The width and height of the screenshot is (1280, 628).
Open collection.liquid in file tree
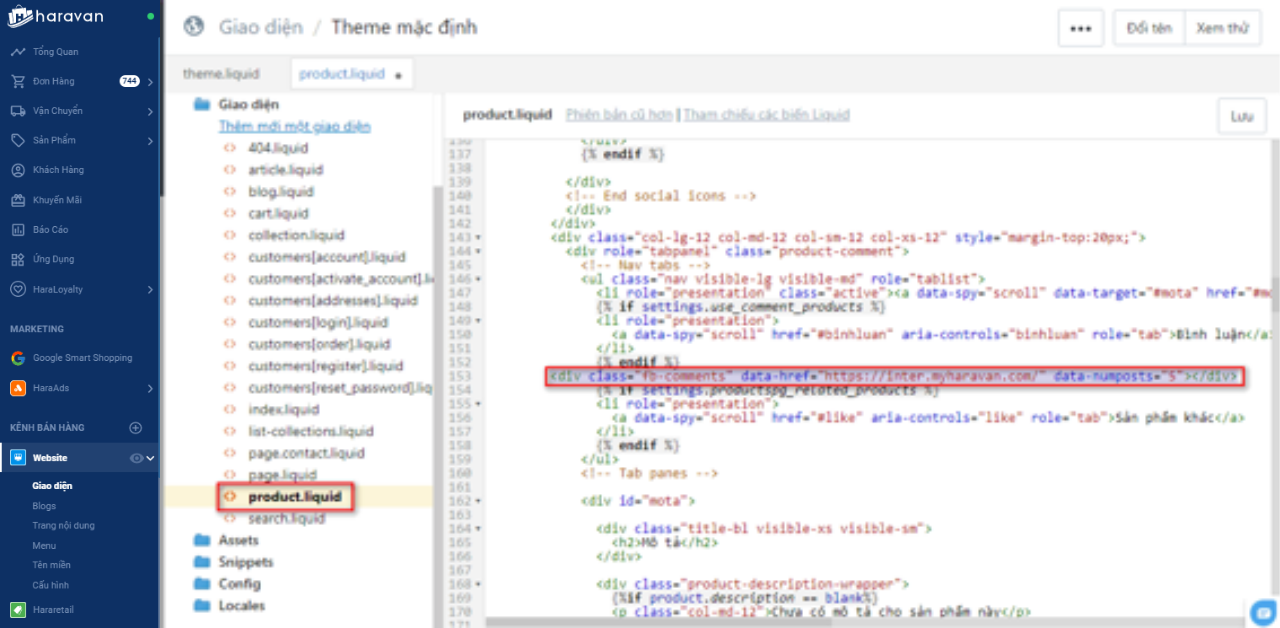[x=296, y=235]
